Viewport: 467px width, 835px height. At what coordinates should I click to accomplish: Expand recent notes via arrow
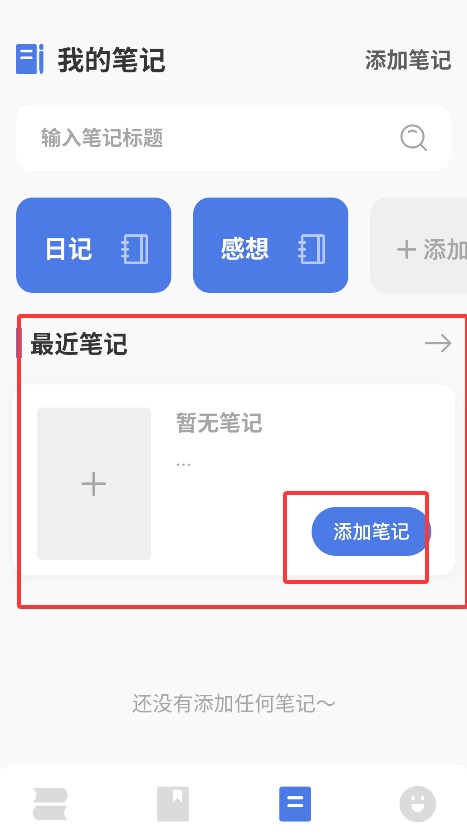tap(438, 343)
